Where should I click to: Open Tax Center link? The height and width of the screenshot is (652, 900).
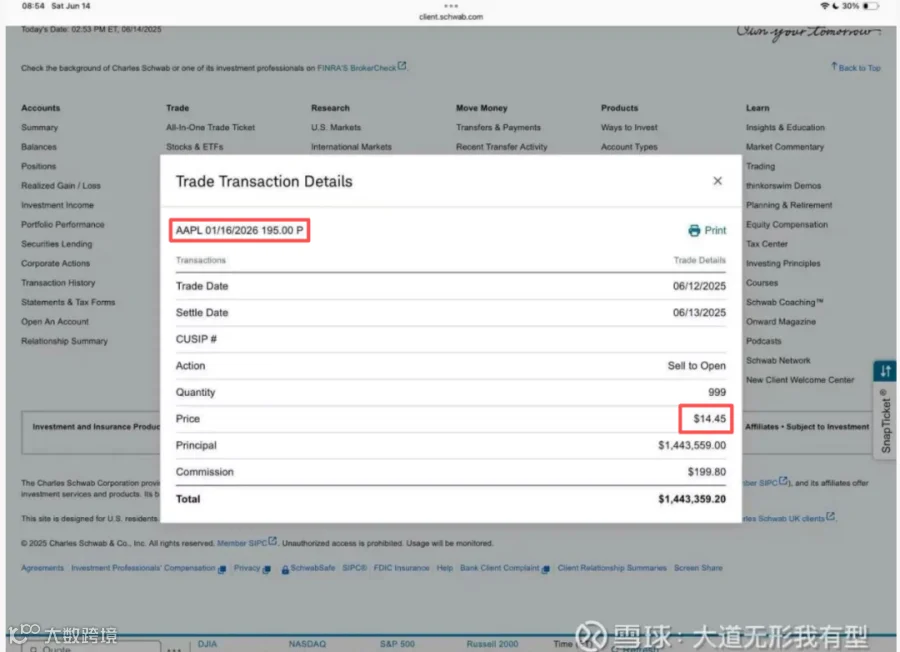click(767, 244)
